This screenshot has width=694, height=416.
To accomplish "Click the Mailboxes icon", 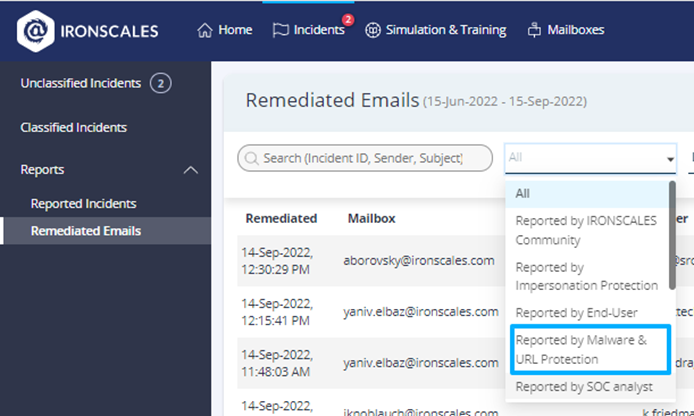I will coord(534,30).
